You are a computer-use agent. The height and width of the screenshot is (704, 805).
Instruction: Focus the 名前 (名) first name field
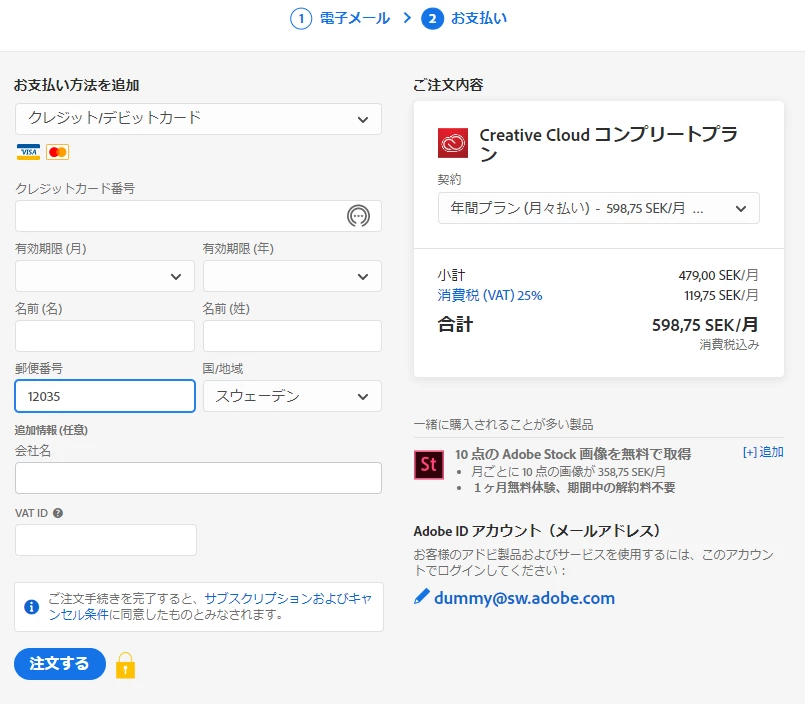(x=105, y=336)
